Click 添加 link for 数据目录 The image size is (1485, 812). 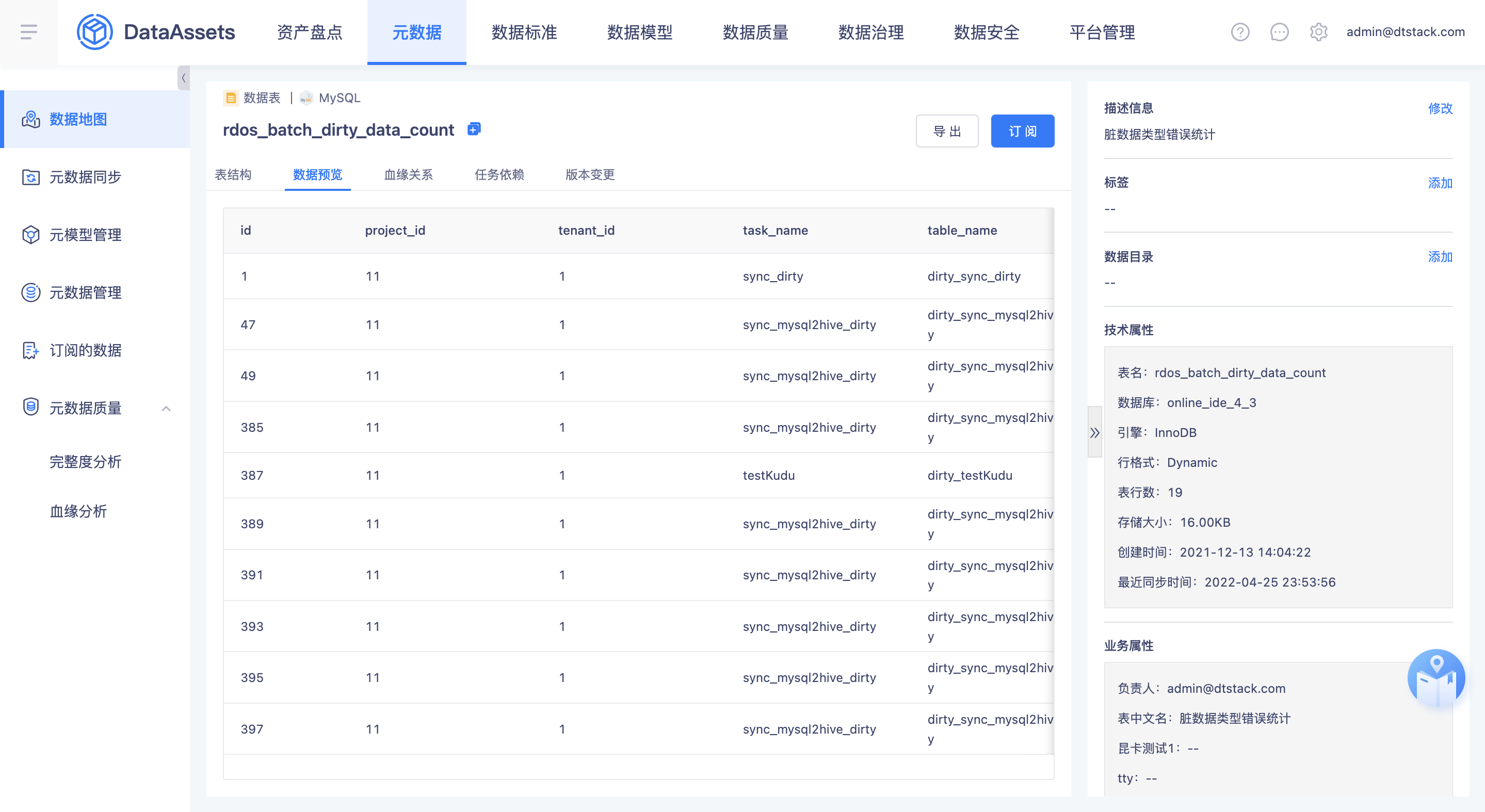click(1440, 256)
